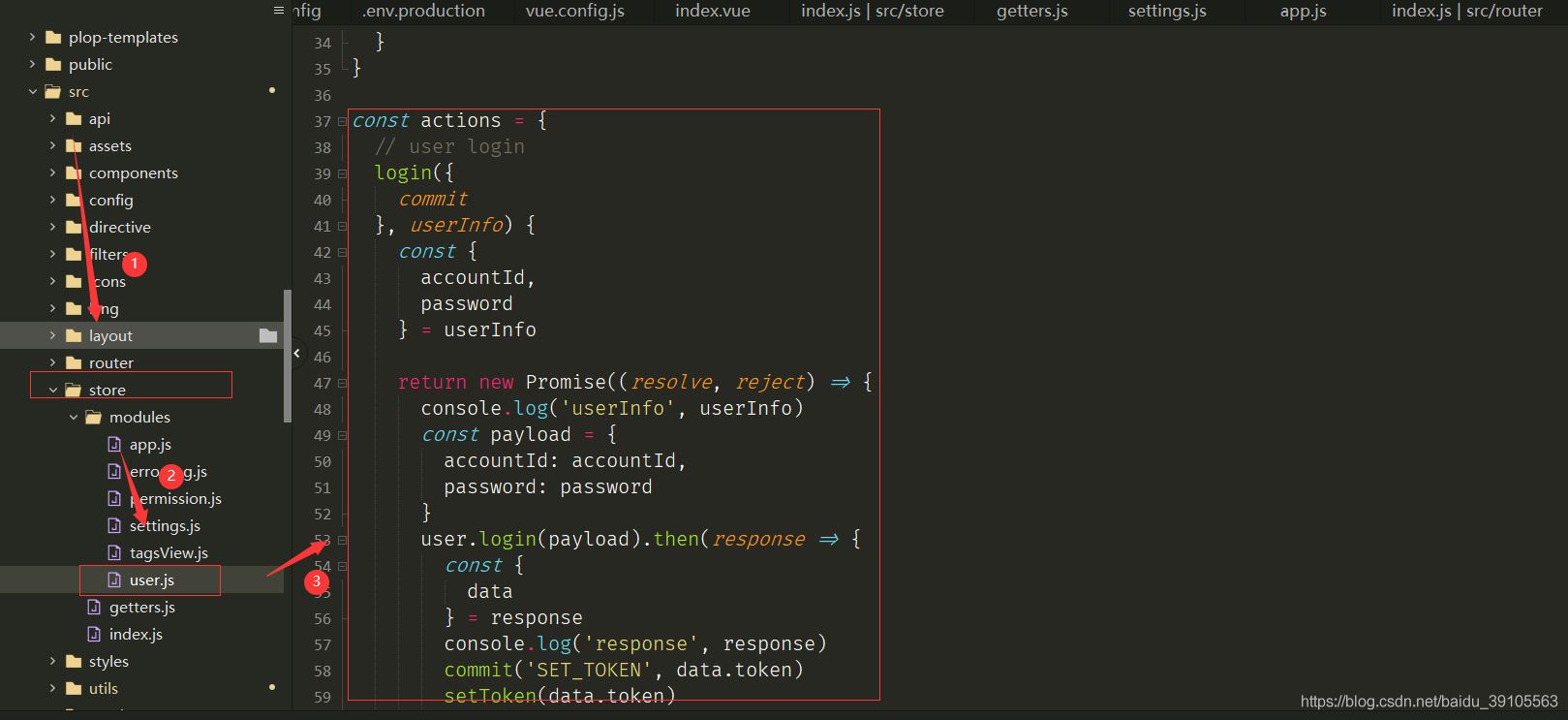The height and width of the screenshot is (720, 1568).
Task: Expand the styles folder arrow
Action: pyautogui.click(x=52, y=662)
